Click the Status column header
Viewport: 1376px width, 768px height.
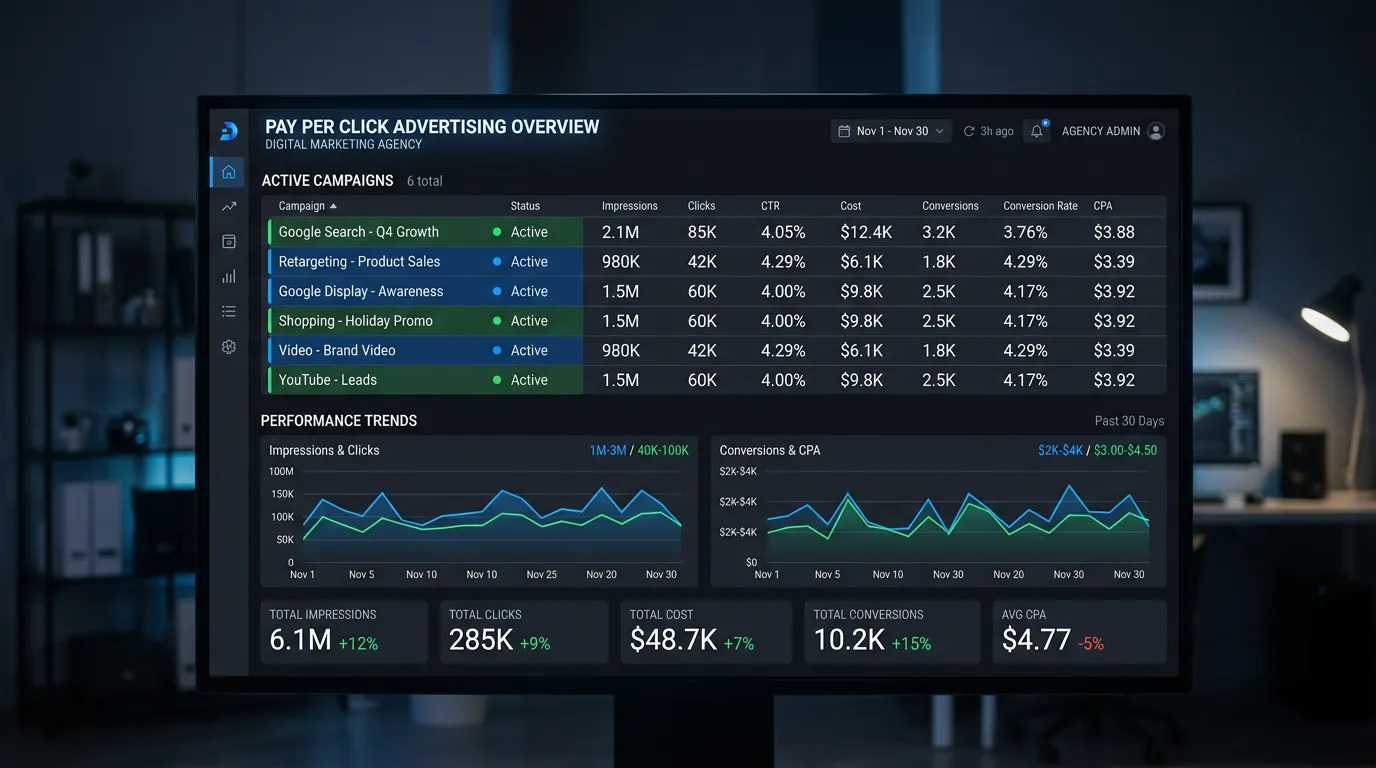coord(525,206)
